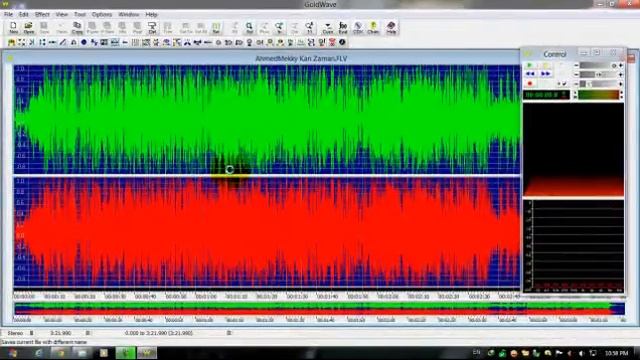Click the red Record button in Control
640x360 pixels.
[530, 84]
